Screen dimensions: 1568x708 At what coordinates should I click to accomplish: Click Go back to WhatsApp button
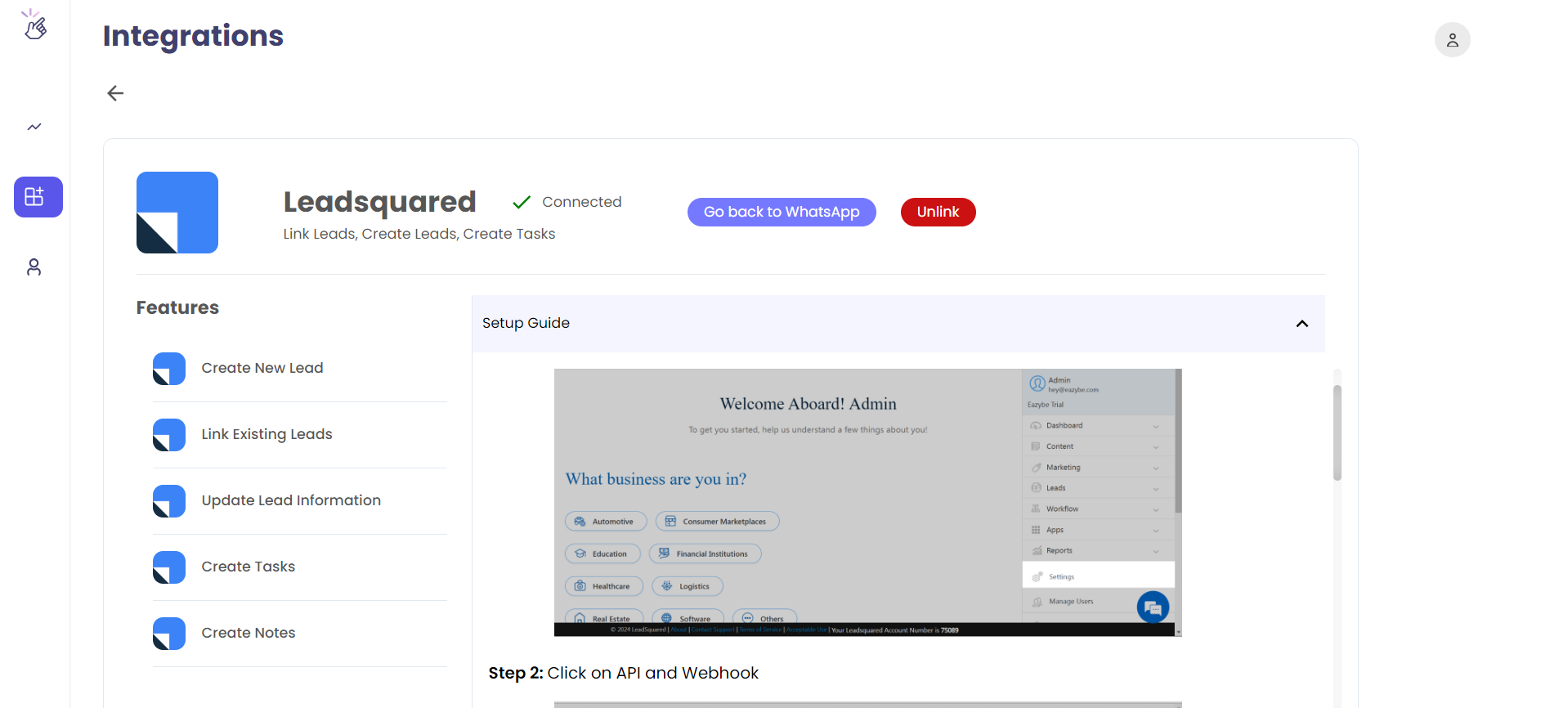pos(782,212)
